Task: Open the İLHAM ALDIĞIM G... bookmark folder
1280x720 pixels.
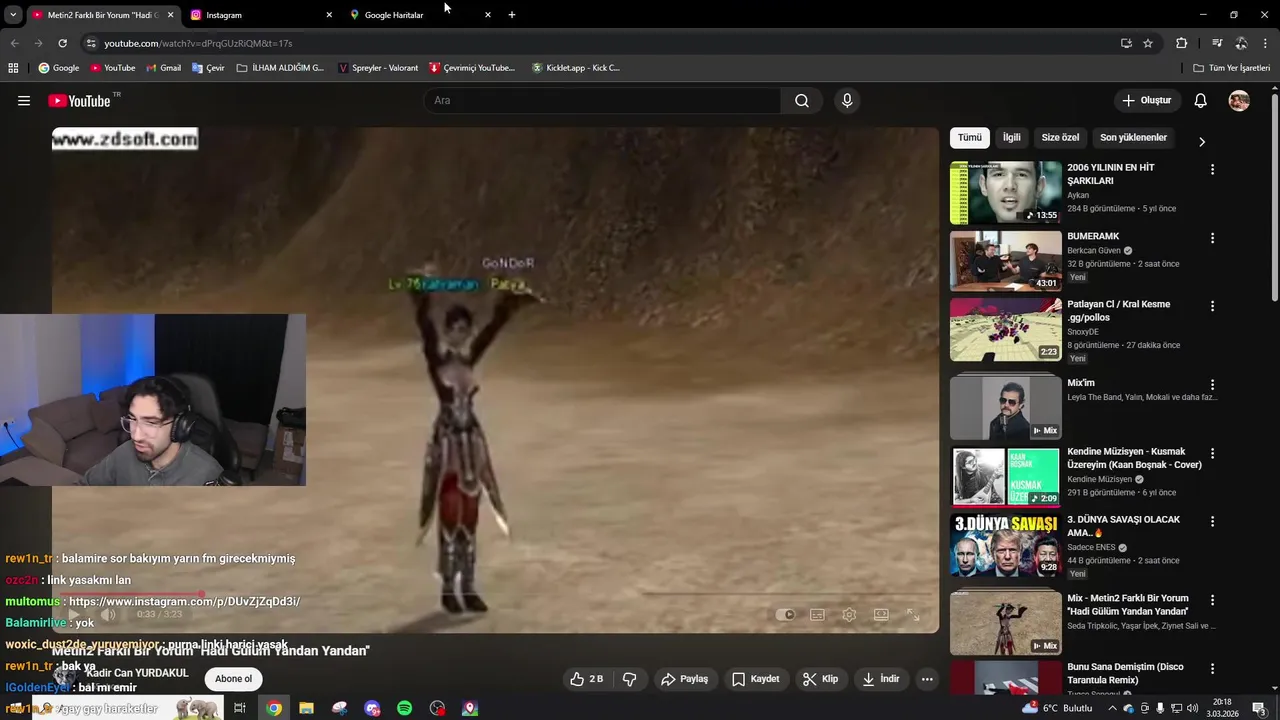Action: click(280, 68)
